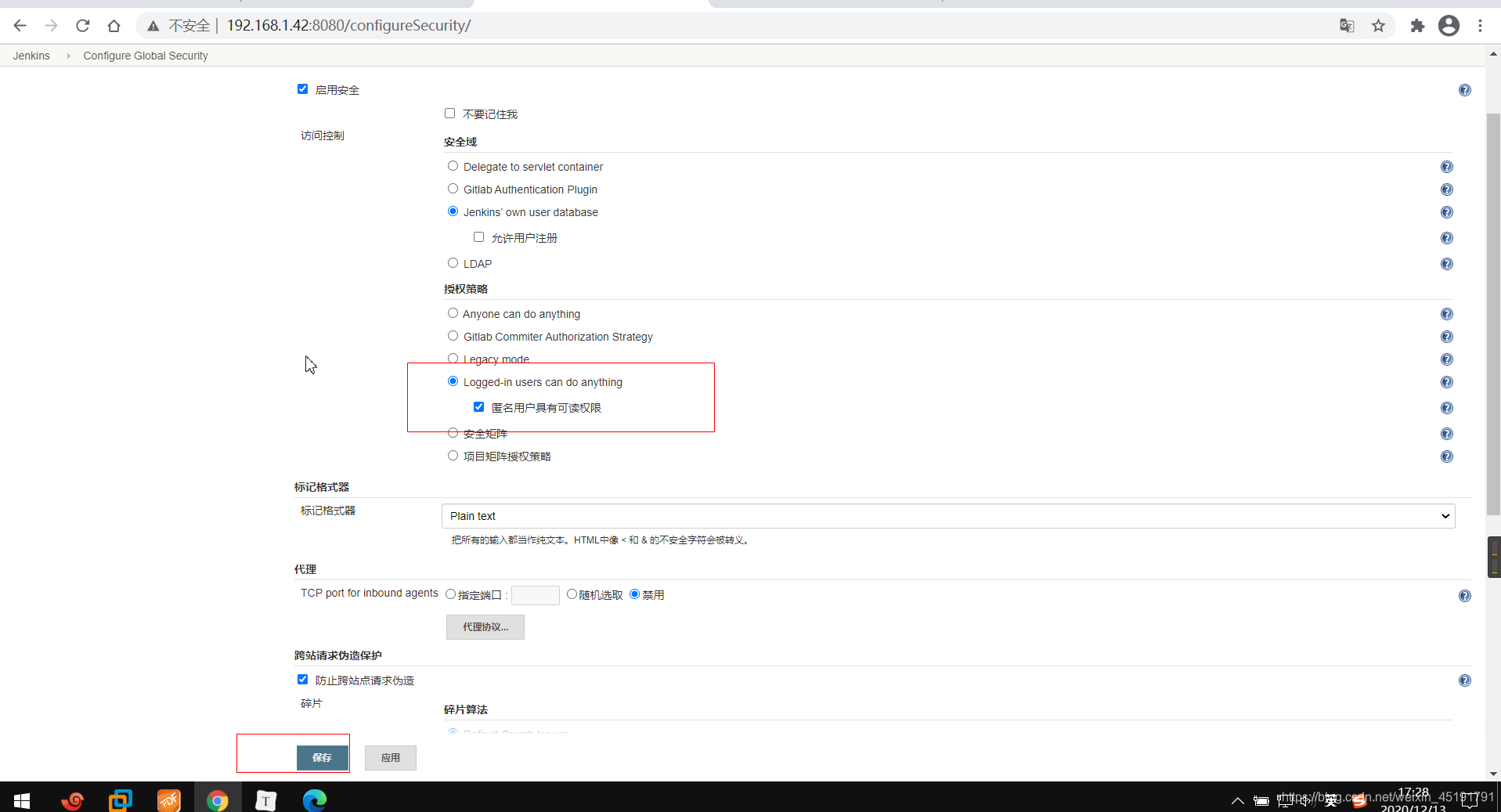This screenshot has height=812, width=1501.
Task: Select Anyone can do anything radio
Action: (x=453, y=313)
